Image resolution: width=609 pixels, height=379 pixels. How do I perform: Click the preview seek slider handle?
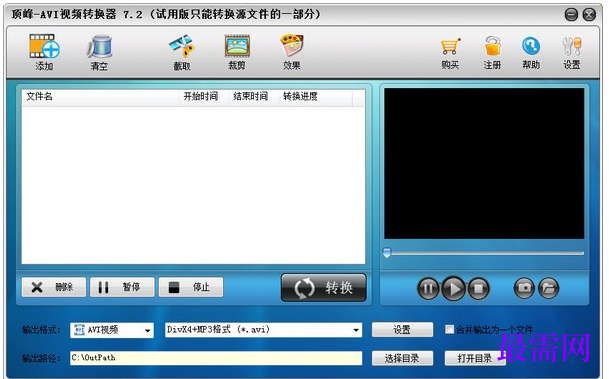(x=387, y=253)
